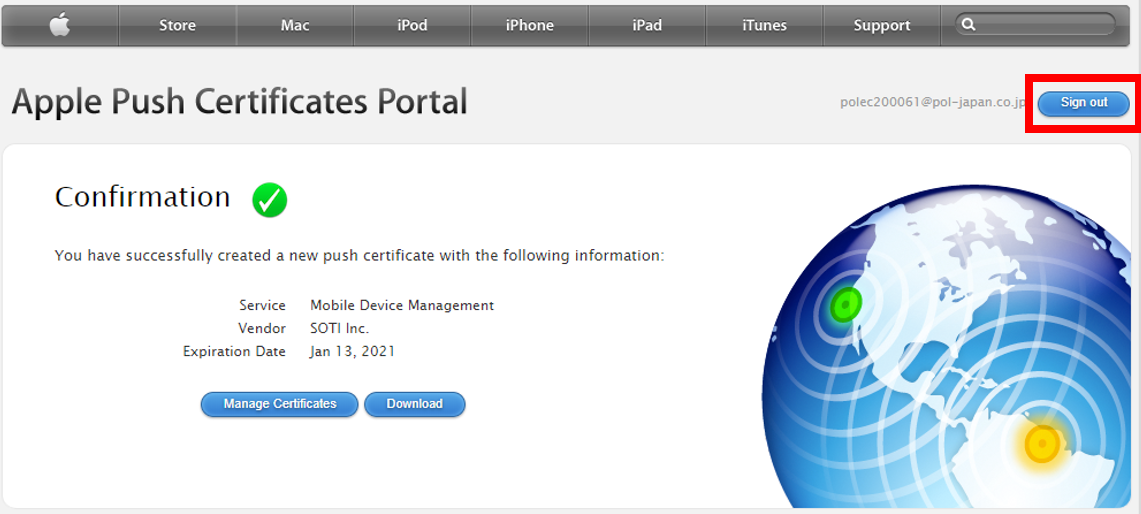
Task: Click the Confirmation heading text
Action: (x=142, y=197)
